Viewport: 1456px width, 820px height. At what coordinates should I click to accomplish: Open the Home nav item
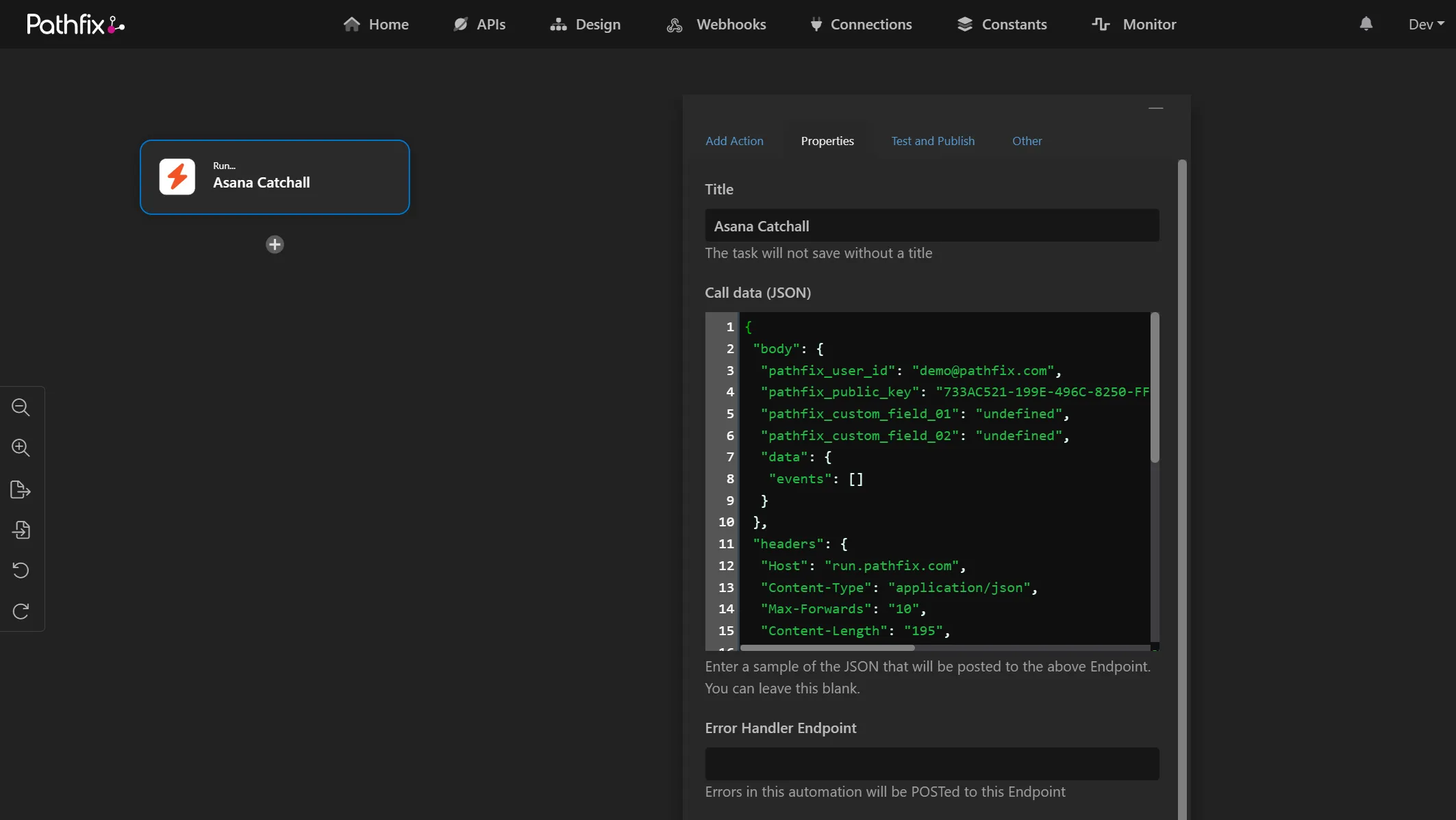point(376,25)
